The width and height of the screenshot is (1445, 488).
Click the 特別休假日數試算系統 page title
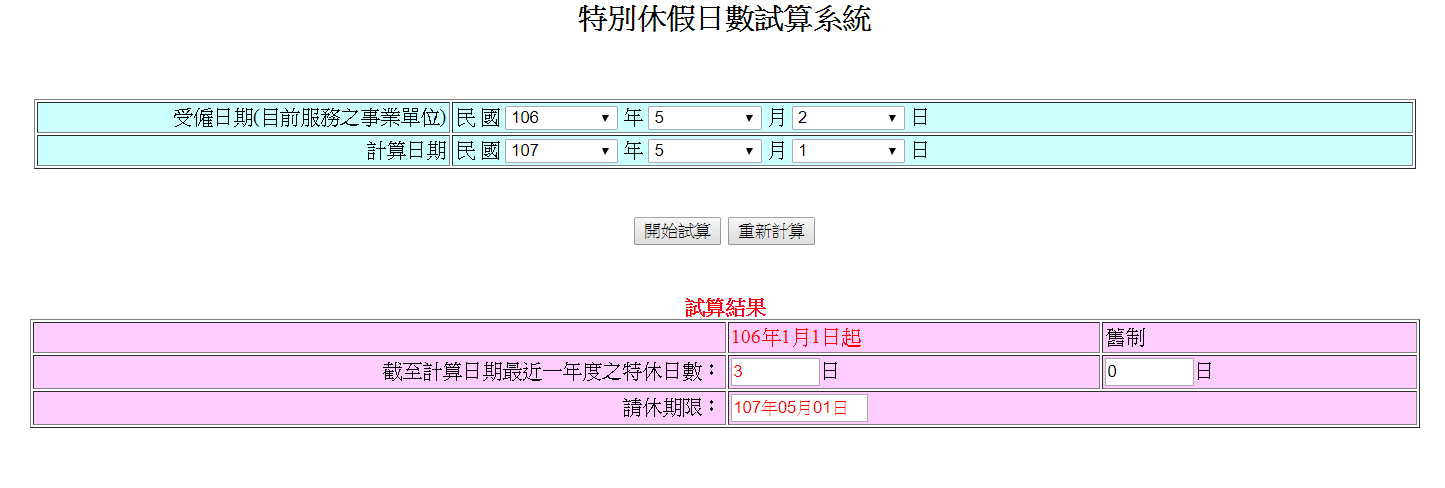[x=725, y=19]
